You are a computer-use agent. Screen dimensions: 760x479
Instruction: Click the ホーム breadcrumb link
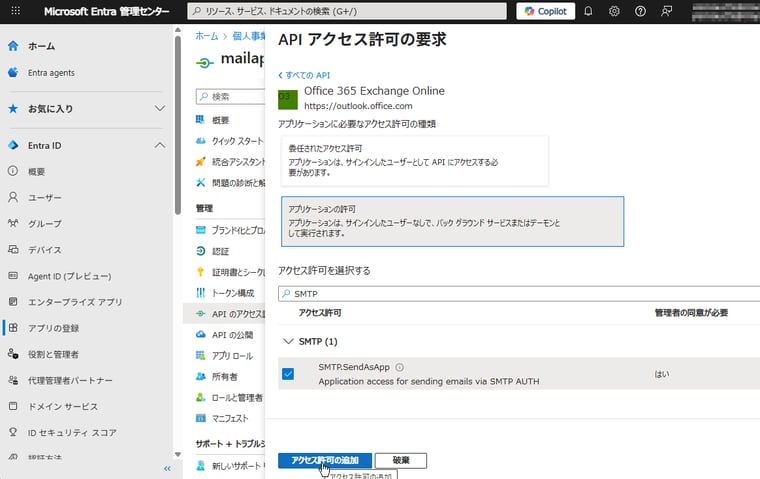click(x=207, y=36)
